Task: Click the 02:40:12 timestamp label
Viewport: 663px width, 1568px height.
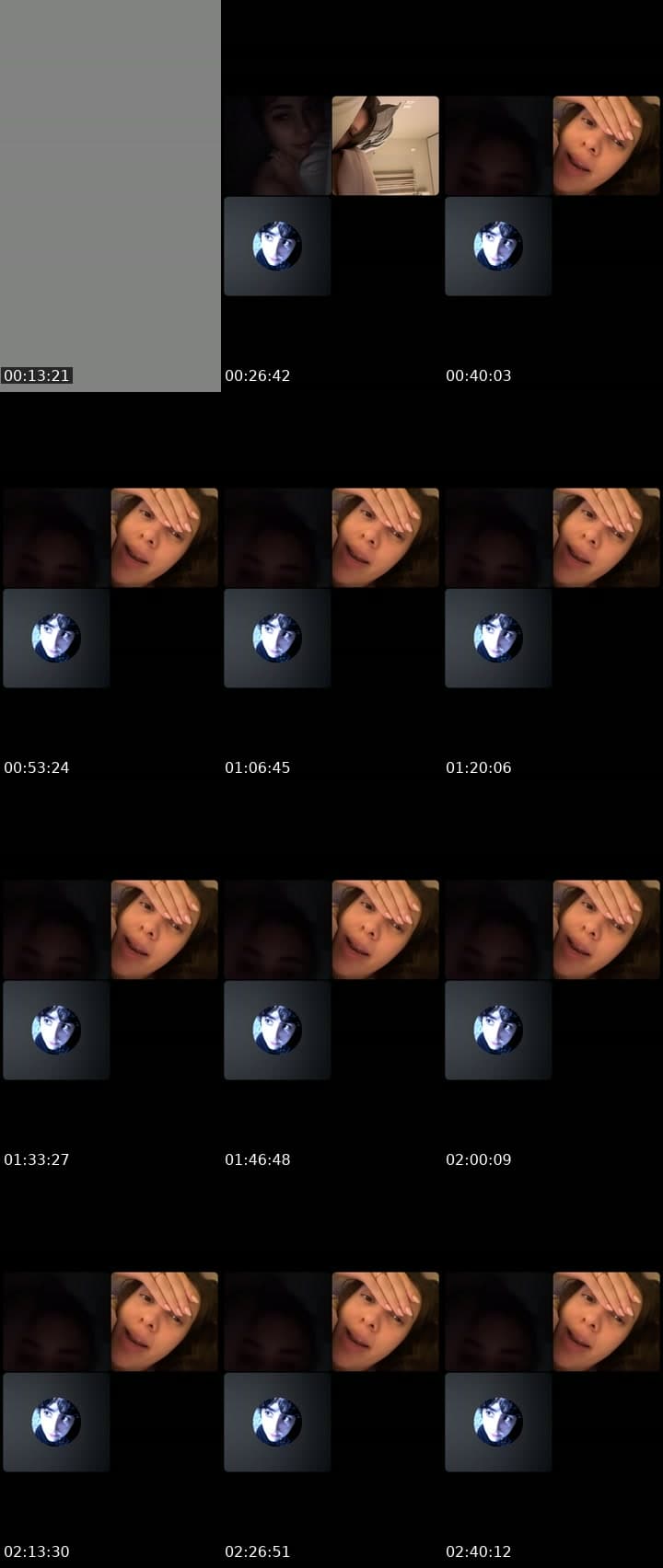Action: tap(479, 1551)
